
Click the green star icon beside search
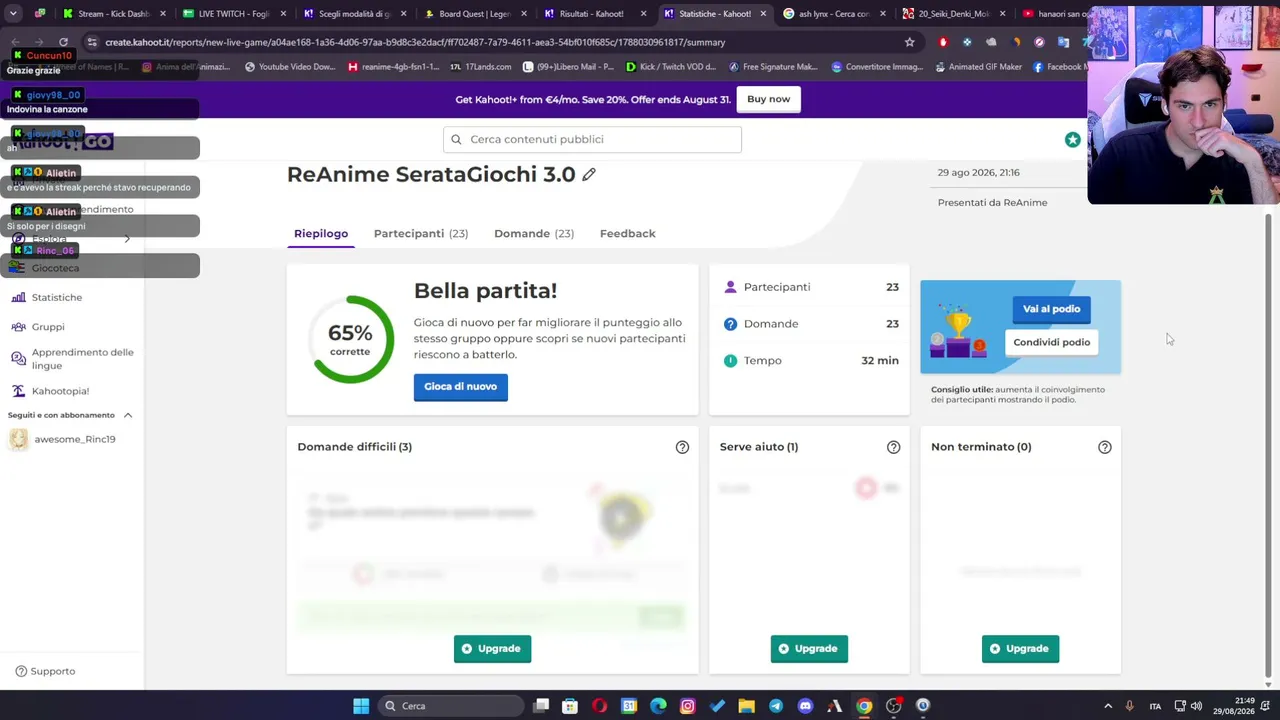(1072, 140)
